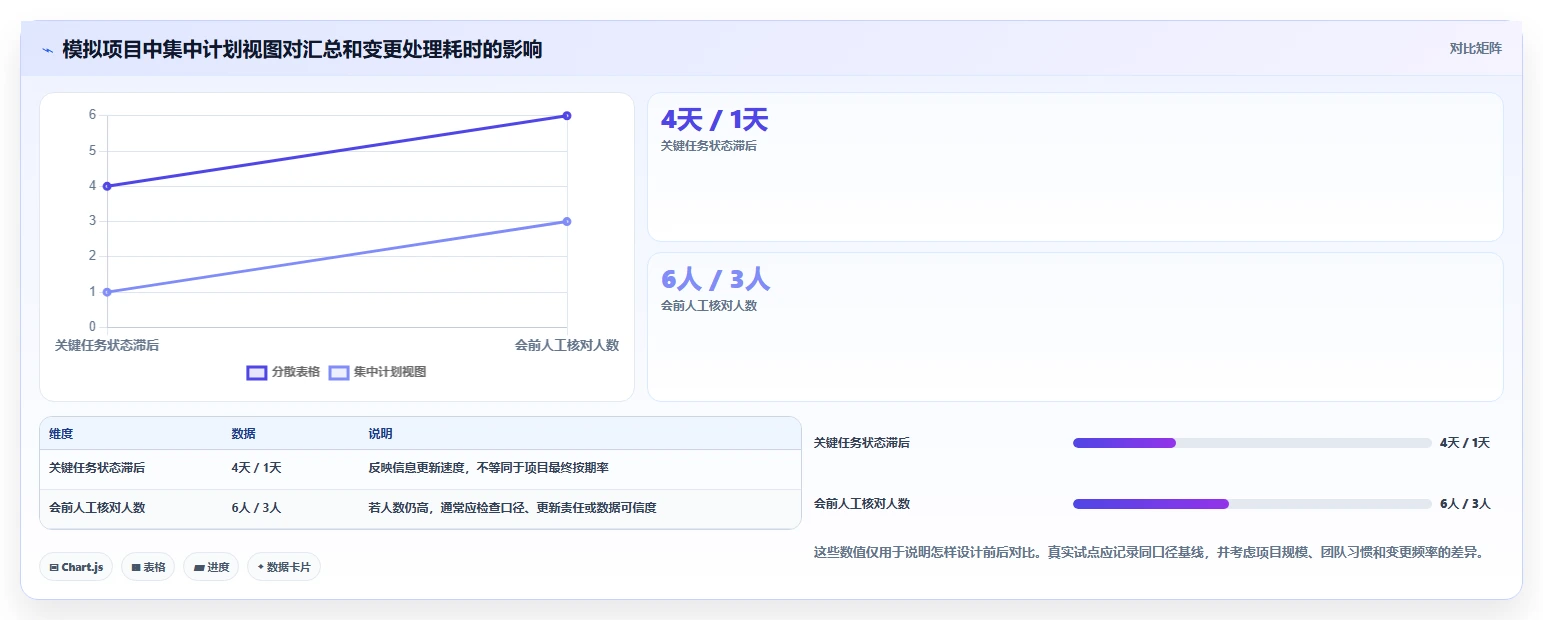Click table cell 4天 / 1天
Screen dimensions: 1543x620
pyautogui.click(x=256, y=468)
